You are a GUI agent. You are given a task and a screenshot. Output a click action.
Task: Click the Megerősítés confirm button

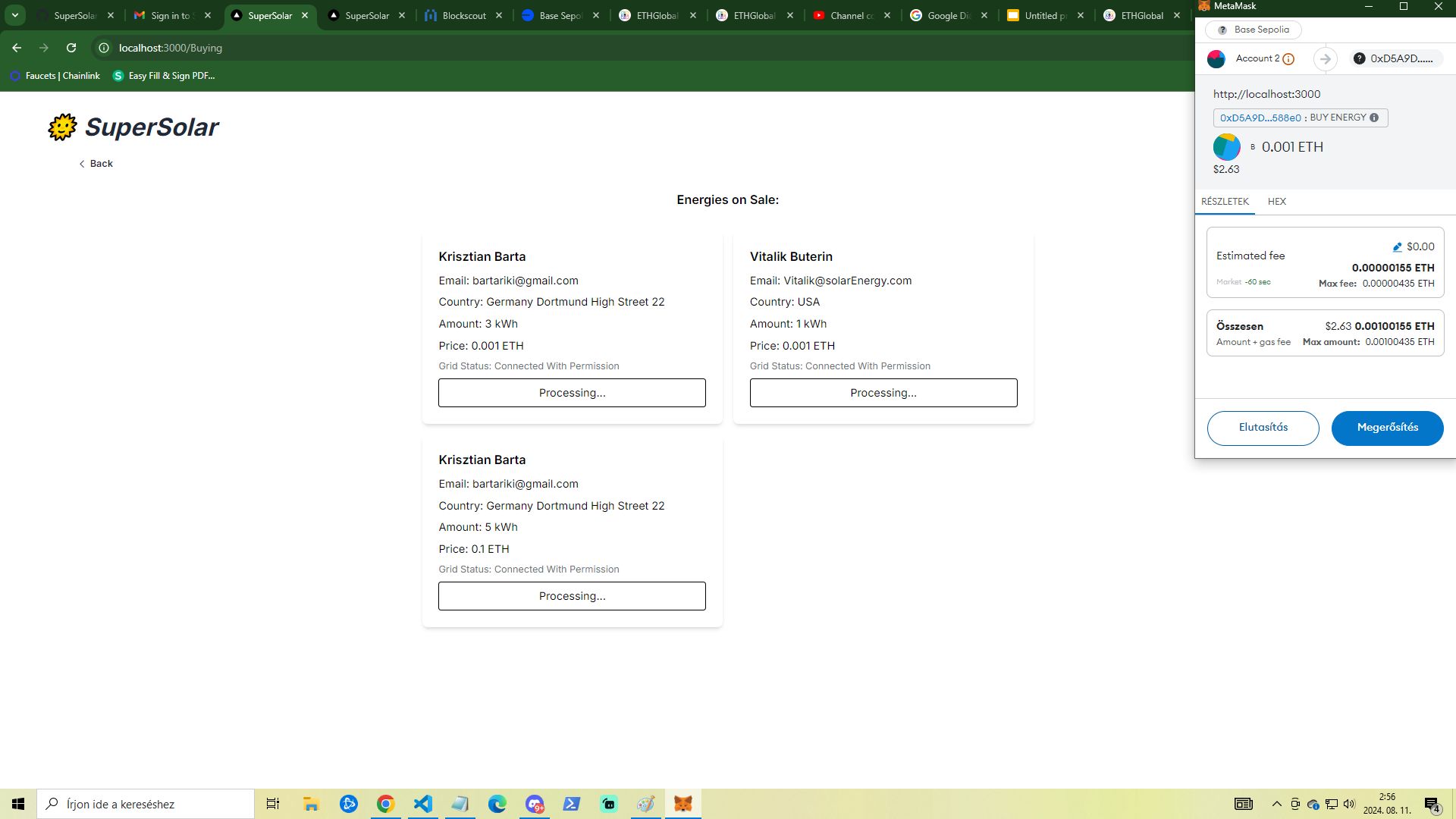point(1388,427)
